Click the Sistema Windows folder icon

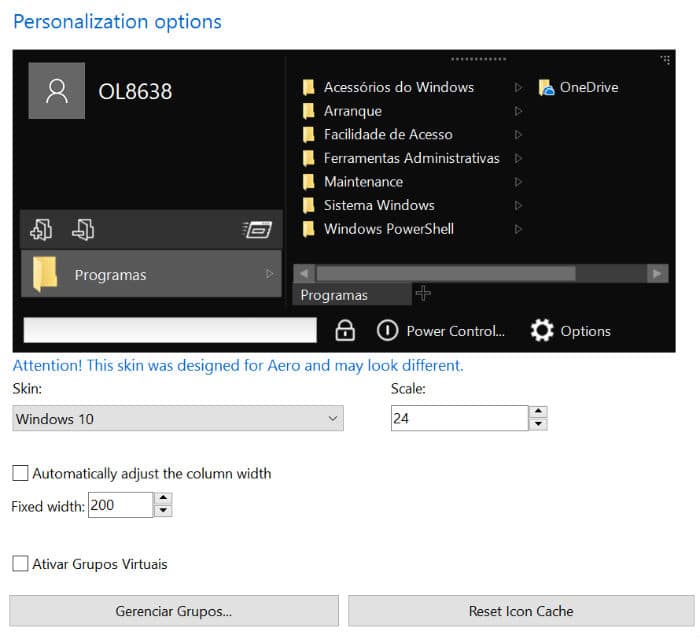click(x=308, y=205)
